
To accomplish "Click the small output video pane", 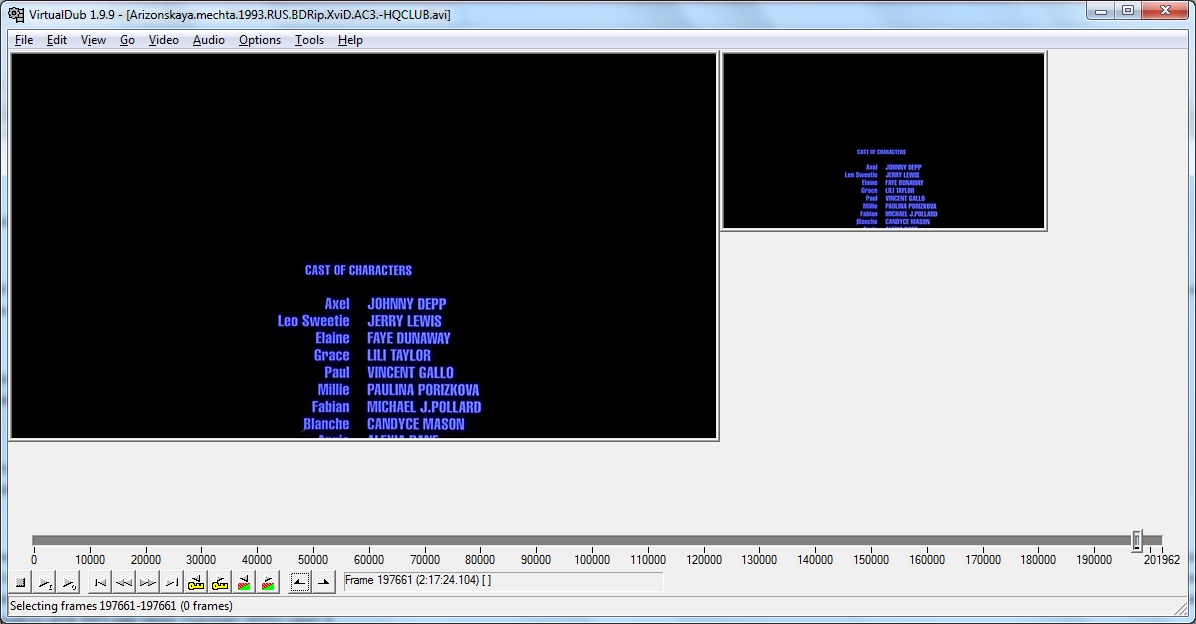I will 883,141.
